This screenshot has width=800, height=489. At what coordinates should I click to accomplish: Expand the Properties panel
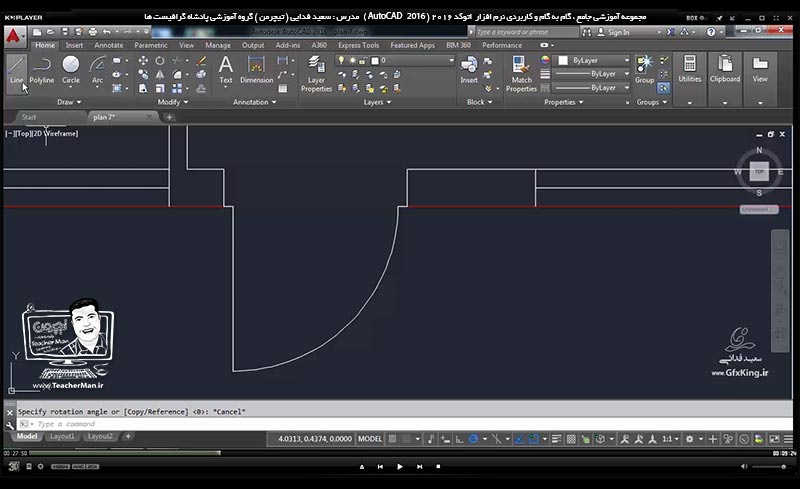coord(563,102)
